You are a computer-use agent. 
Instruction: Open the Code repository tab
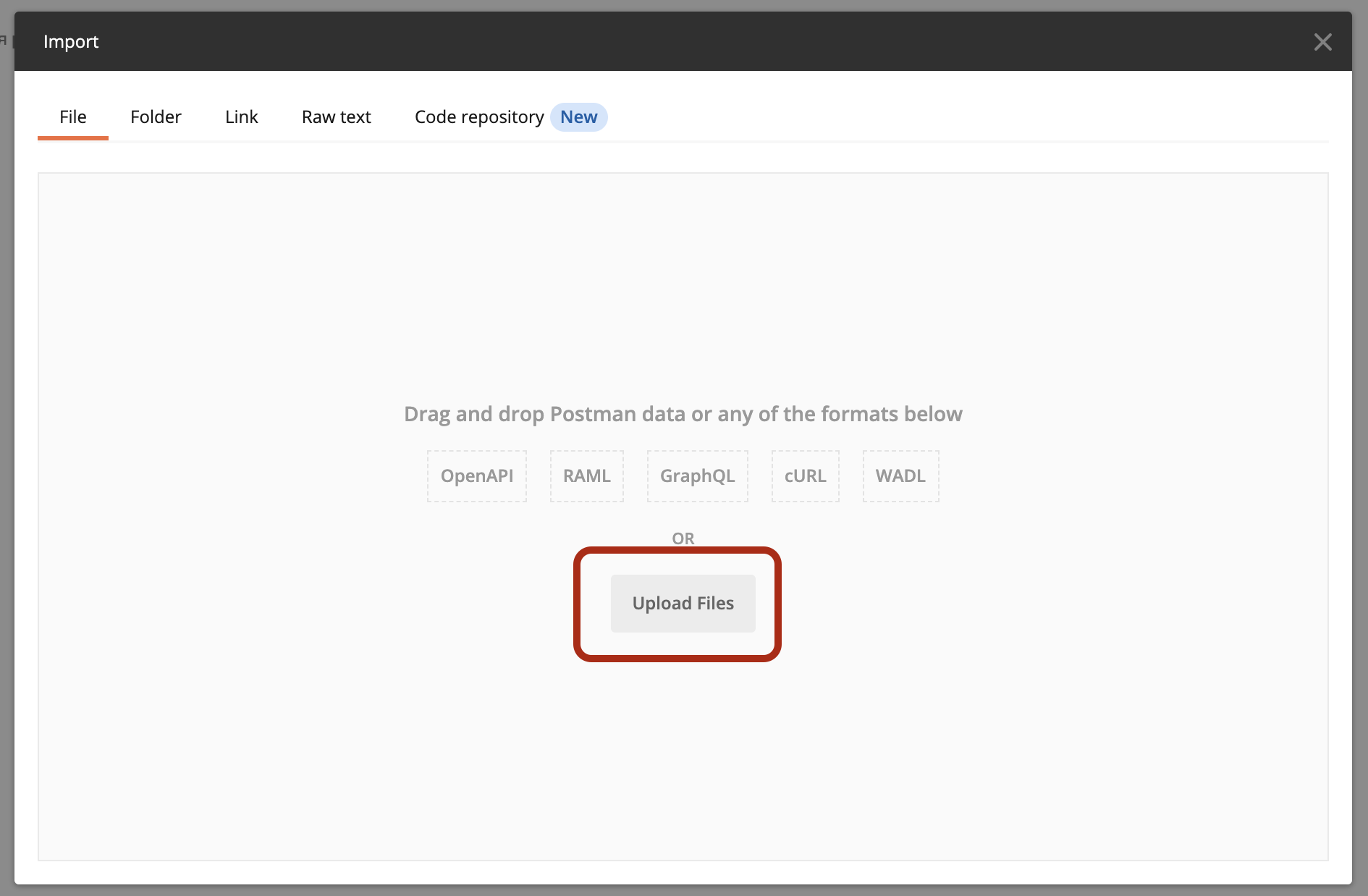pyautogui.click(x=479, y=117)
